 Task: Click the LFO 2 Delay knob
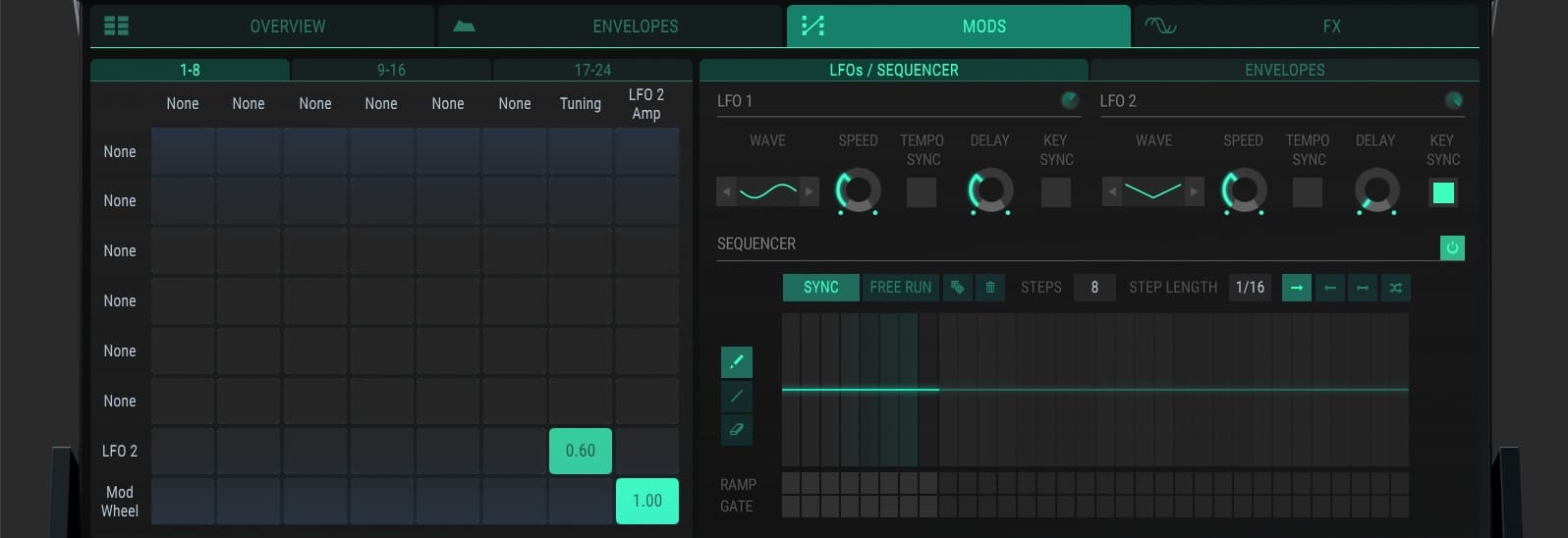point(1376,190)
